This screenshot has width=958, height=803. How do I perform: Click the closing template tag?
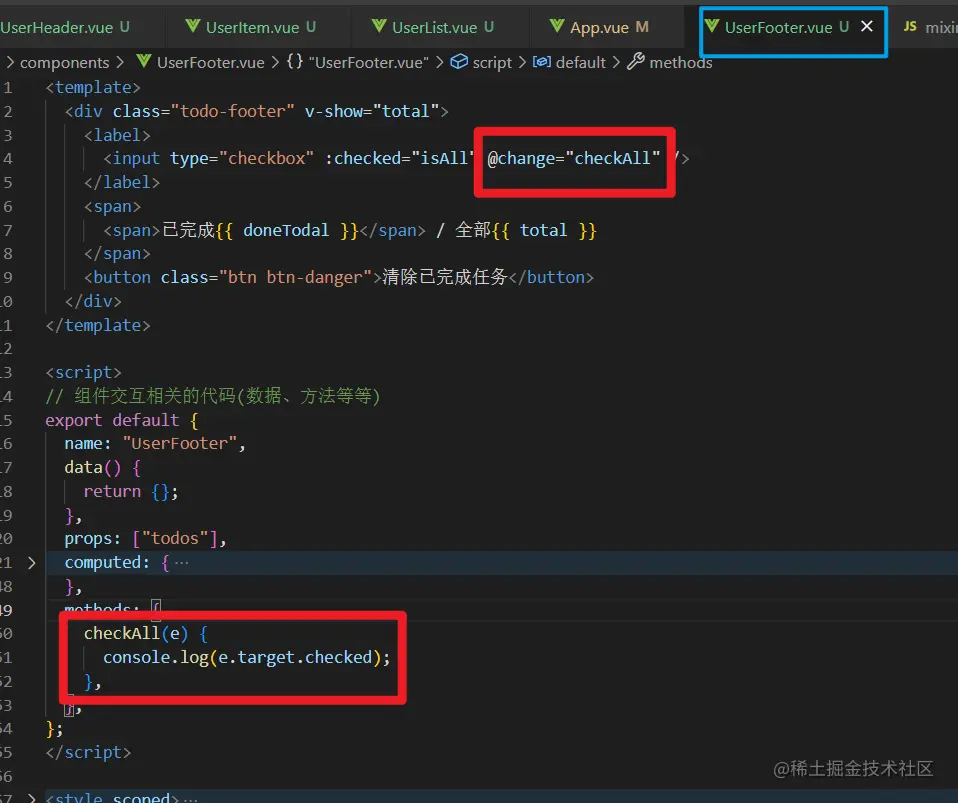(x=98, y=325)
